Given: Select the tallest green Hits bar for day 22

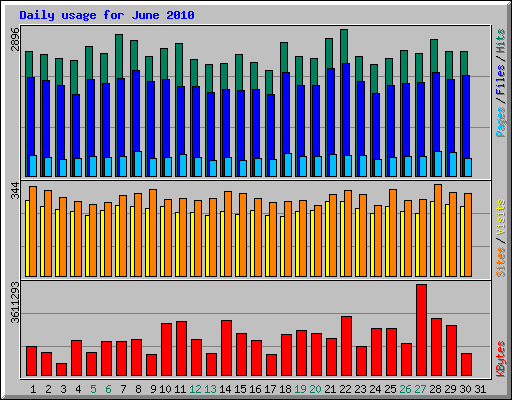Looking at the screenshot, I should (344, 46).
